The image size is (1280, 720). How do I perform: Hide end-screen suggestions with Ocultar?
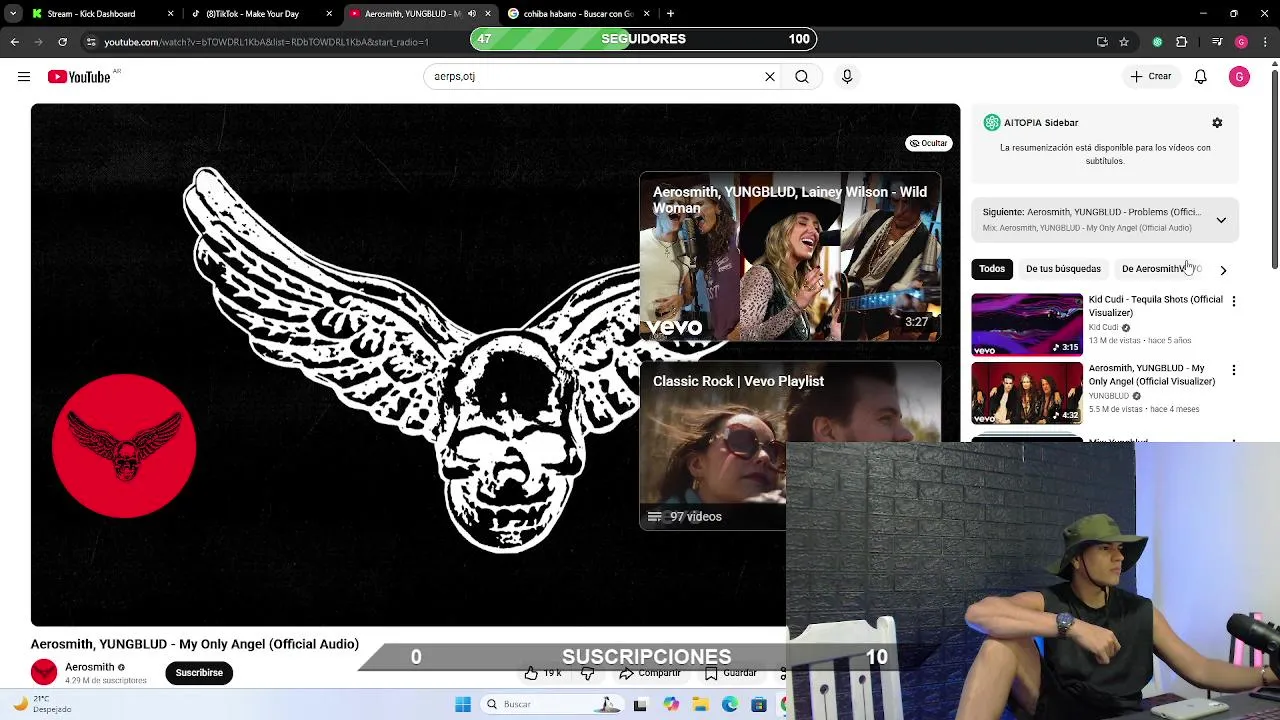[928, 143]
